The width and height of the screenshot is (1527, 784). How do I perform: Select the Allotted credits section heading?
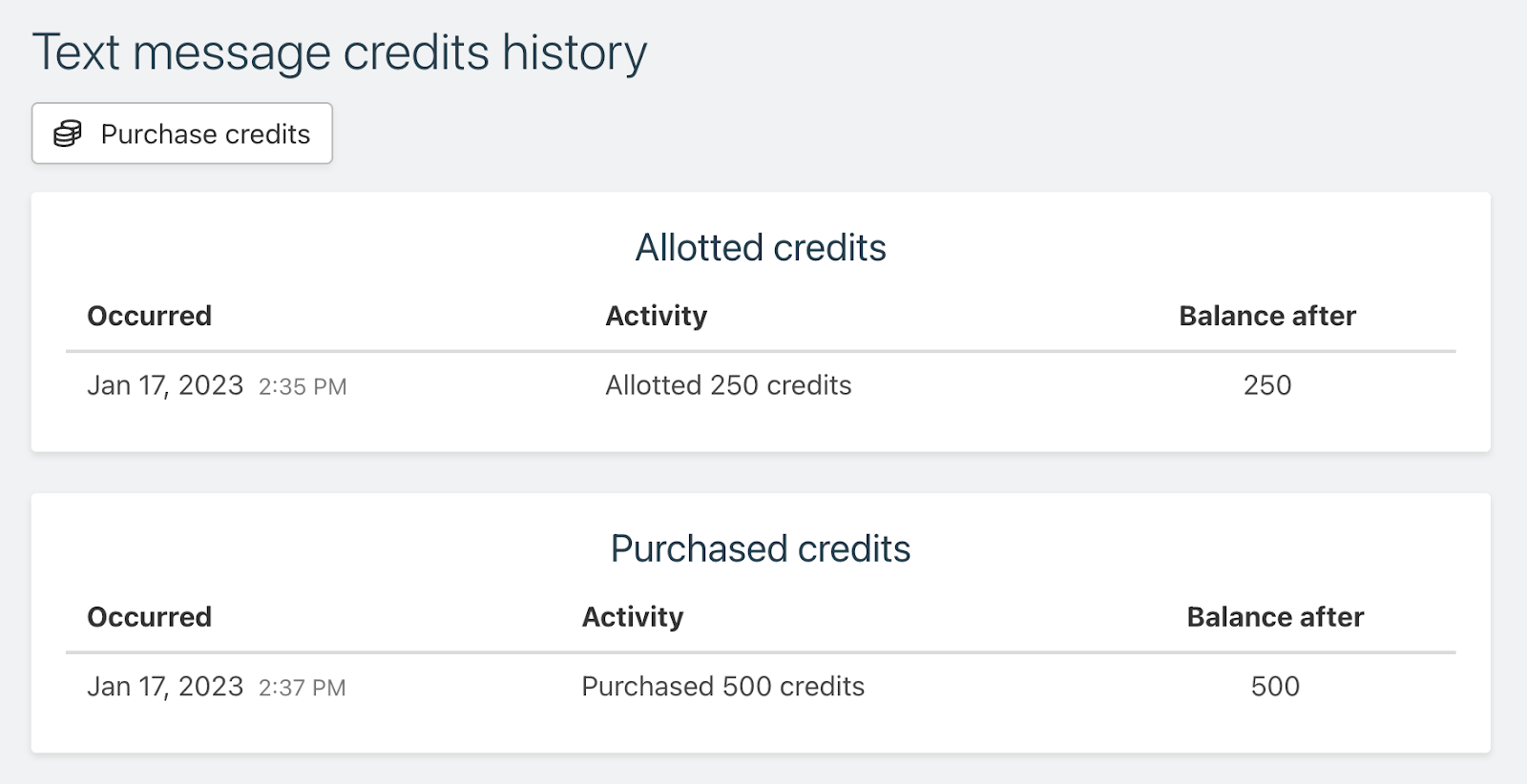point(761,247)
